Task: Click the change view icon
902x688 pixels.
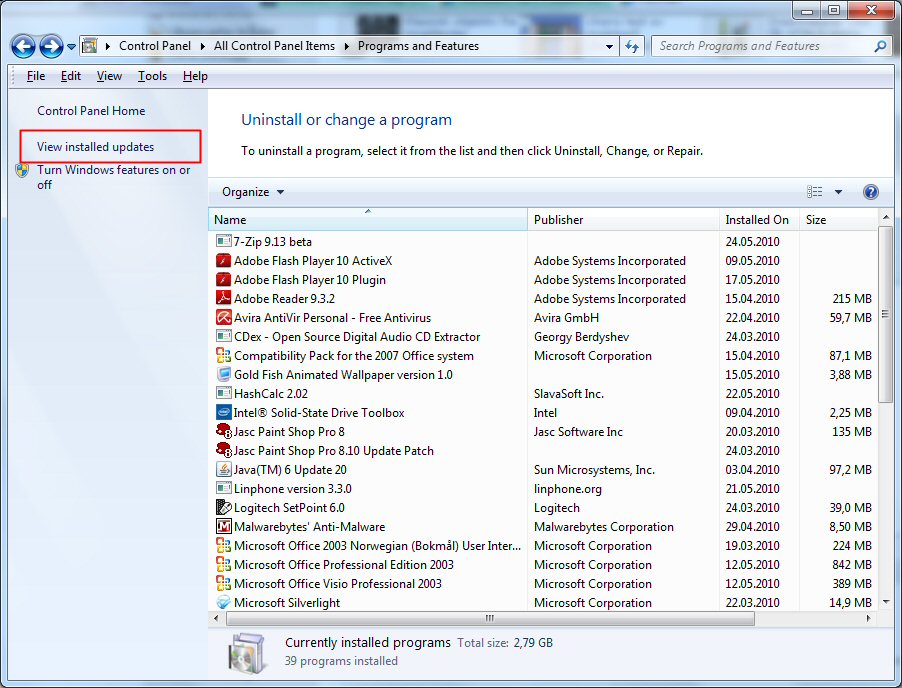Action: [815, 192]
